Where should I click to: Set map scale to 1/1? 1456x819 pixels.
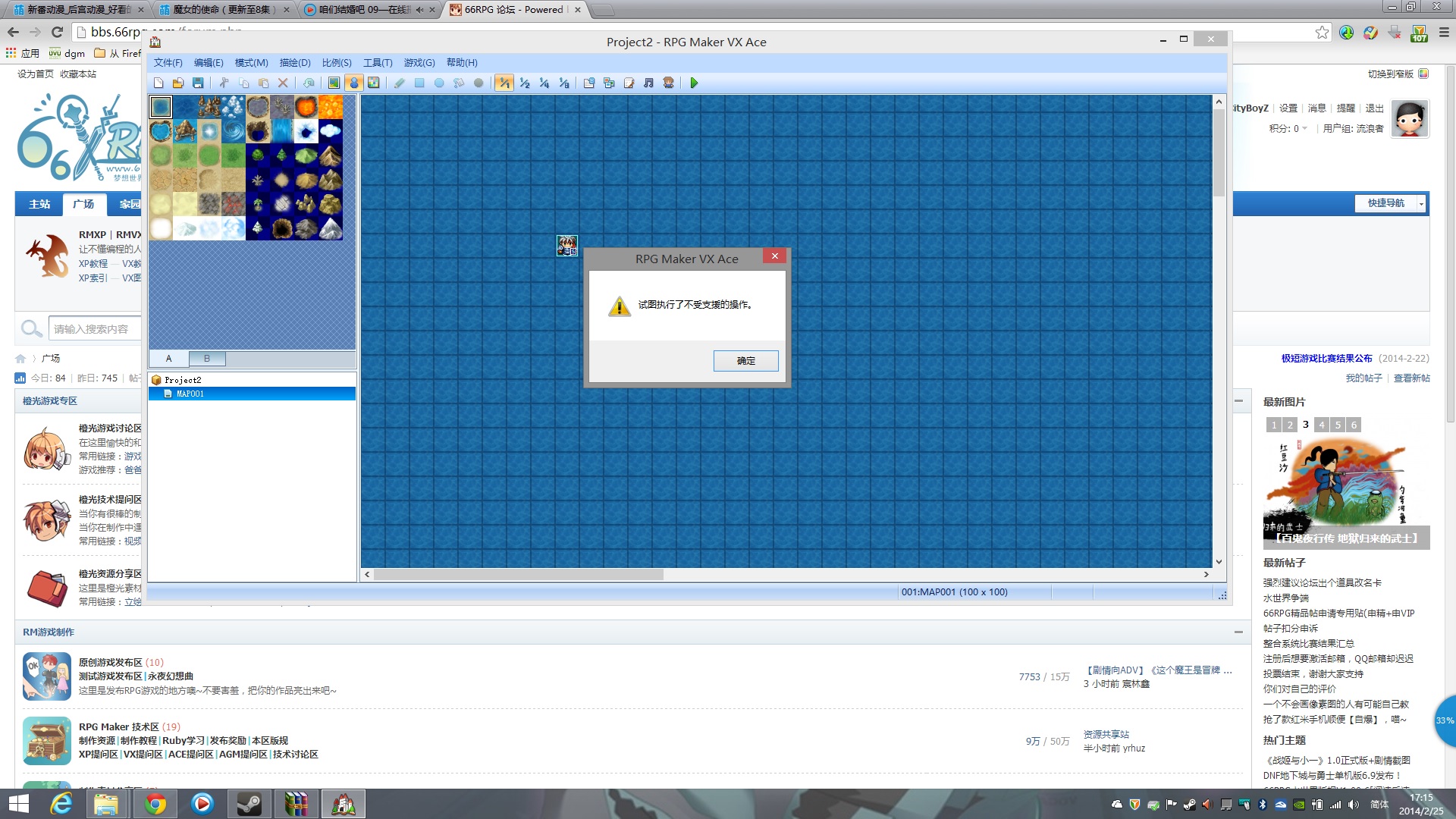(x=504, y=83)
